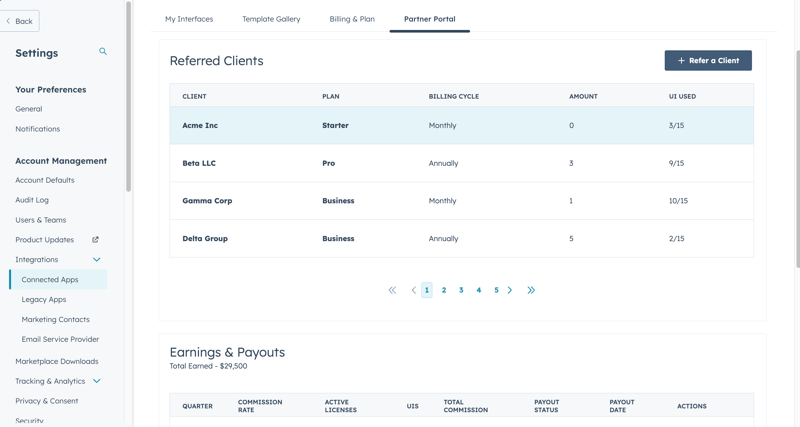
Task: Go to next page arrow icon
Action: [510, 290]
